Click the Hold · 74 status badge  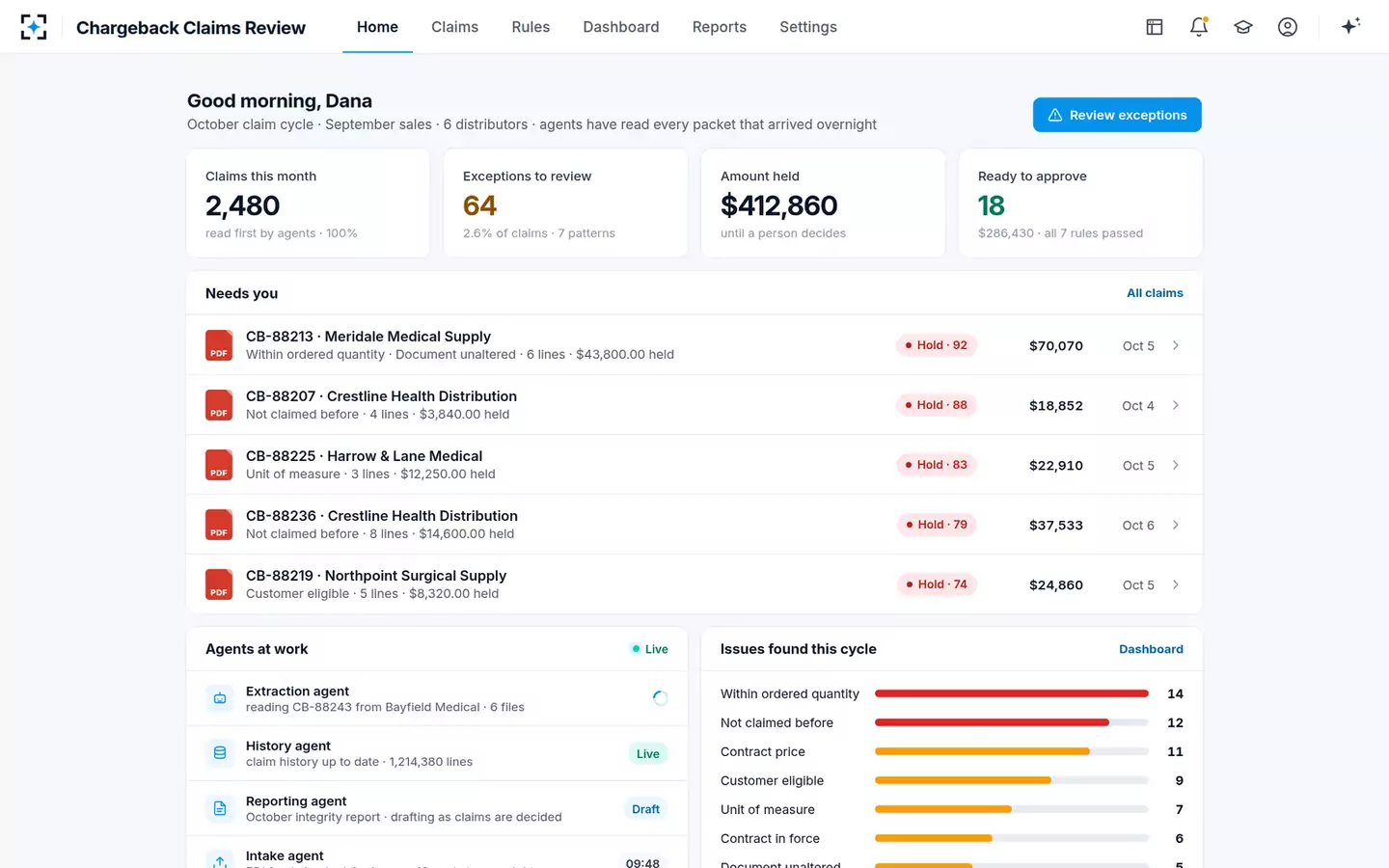tap(937, 584)
